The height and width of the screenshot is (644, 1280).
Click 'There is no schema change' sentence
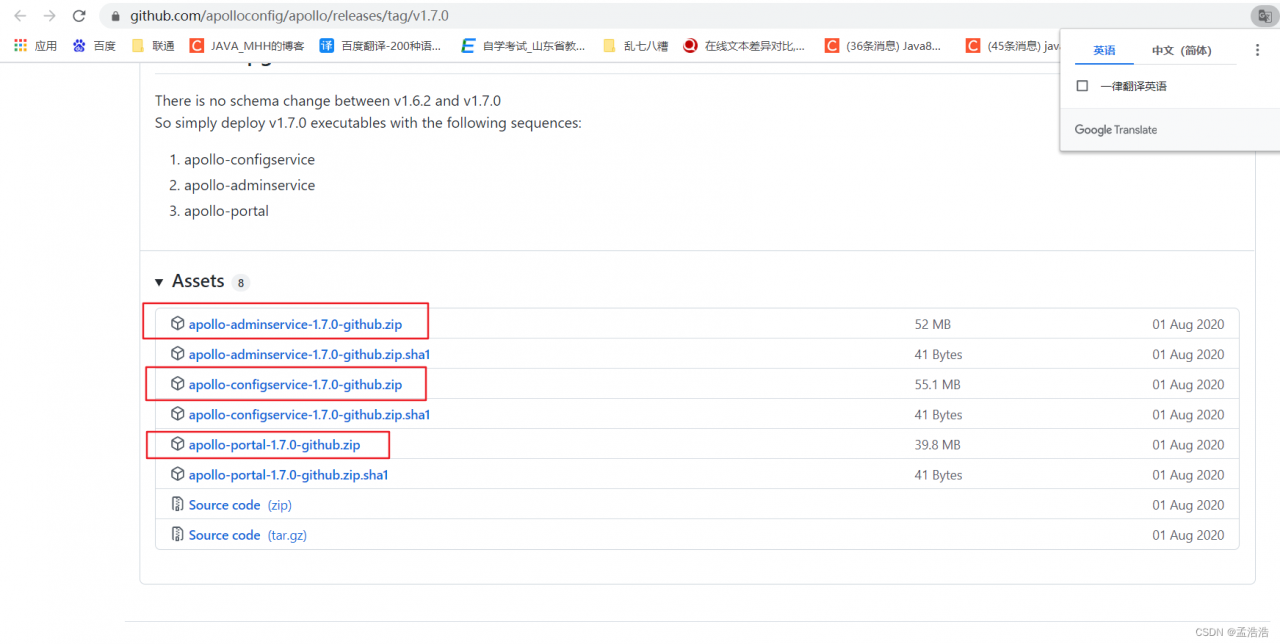tap(328, 101)
